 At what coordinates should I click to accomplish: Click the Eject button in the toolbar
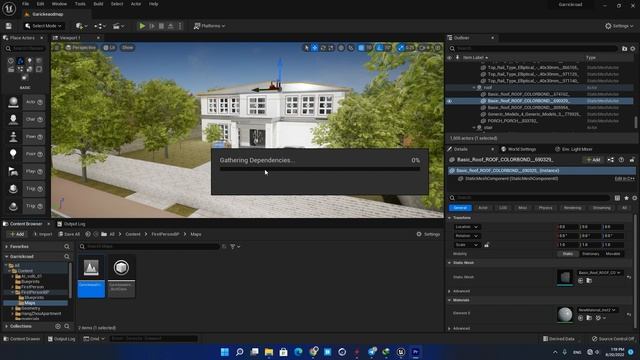171,26
